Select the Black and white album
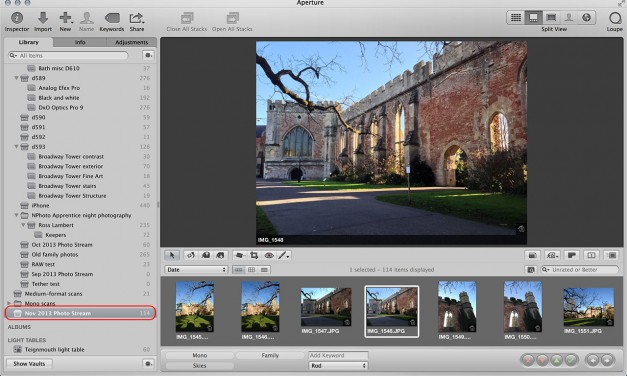This screenshot has width=627, height=376. (x=59, y=98)
